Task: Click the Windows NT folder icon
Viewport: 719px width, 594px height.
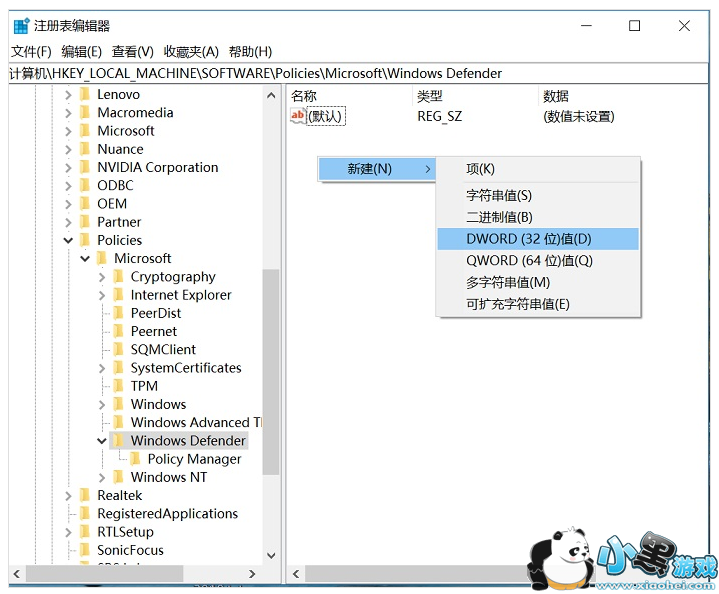Action: pyautogui.click(x=118, y=477)
